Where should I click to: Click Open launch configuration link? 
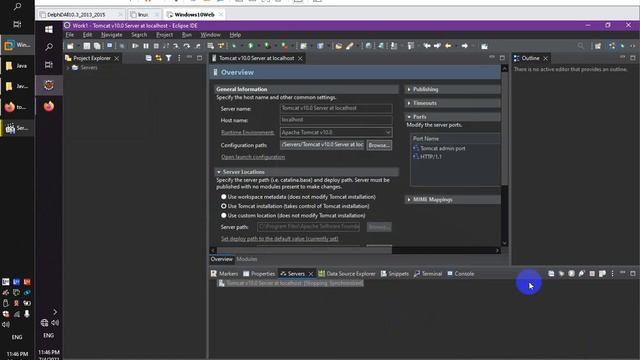(x=253, y=157)
